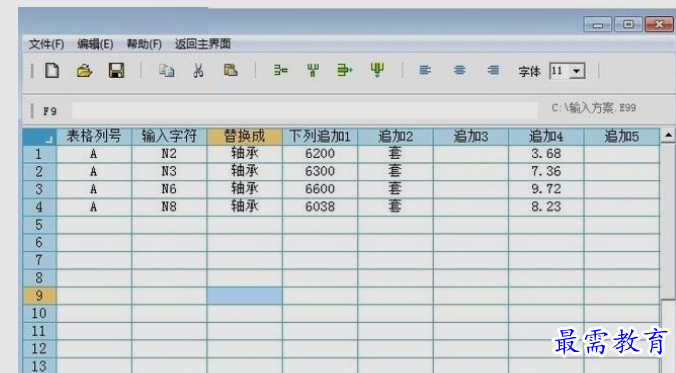
Task: Open the 编辑(E) menu
Action: 95,44
